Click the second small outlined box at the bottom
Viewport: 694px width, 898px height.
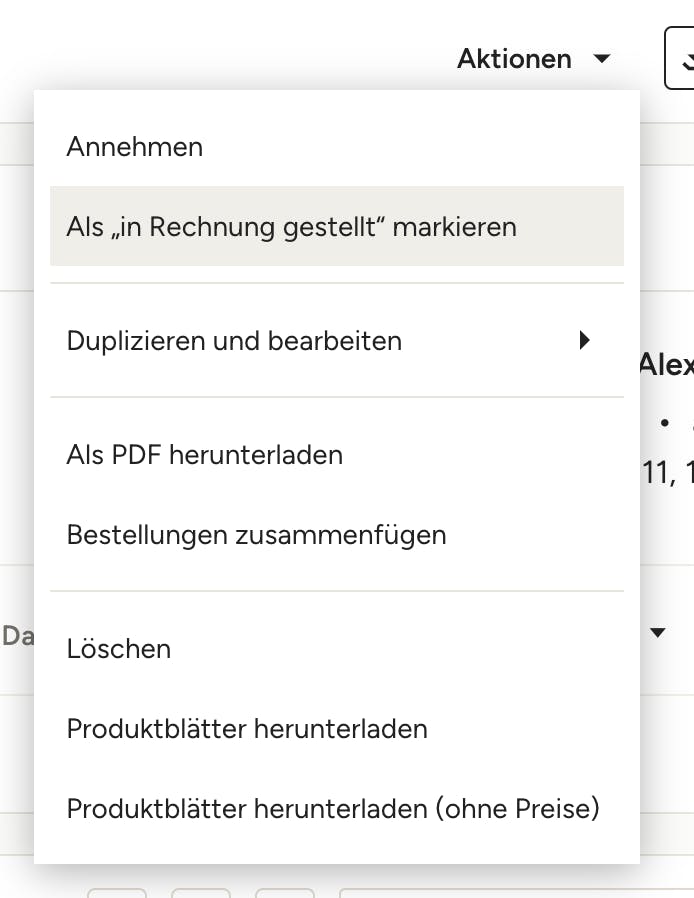(x=200, y=893)
